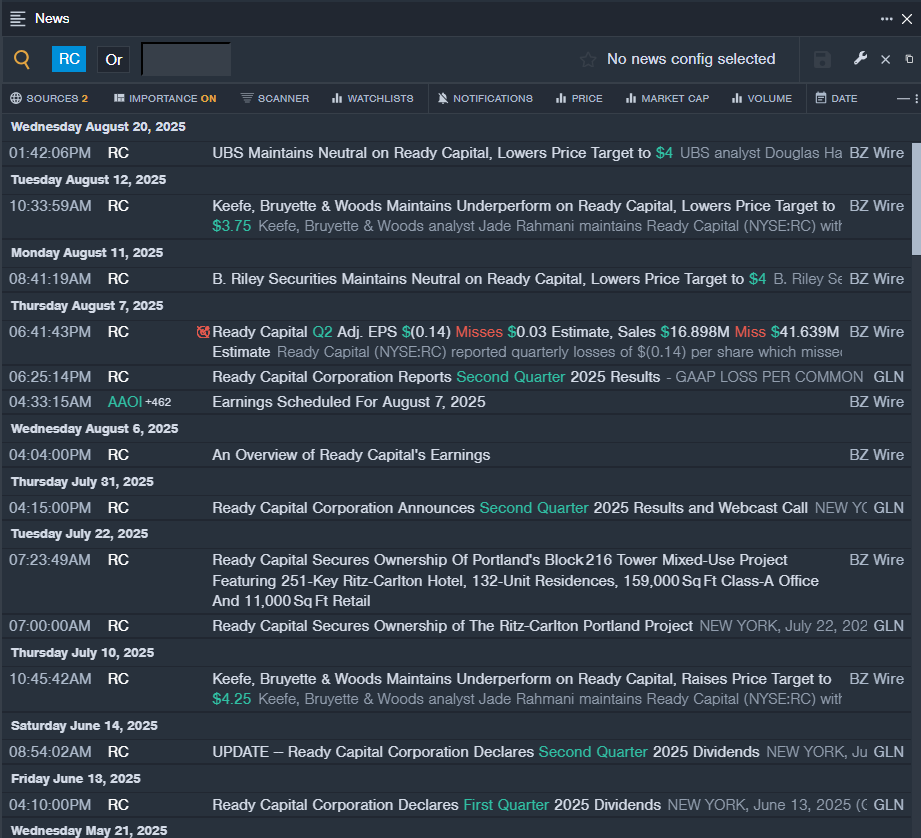The width and height of the screenshot is (921, 838).
Task: Open Portland's Block216 Tower Mixed-Use Project headline
Action: click(x=515, y=580)
